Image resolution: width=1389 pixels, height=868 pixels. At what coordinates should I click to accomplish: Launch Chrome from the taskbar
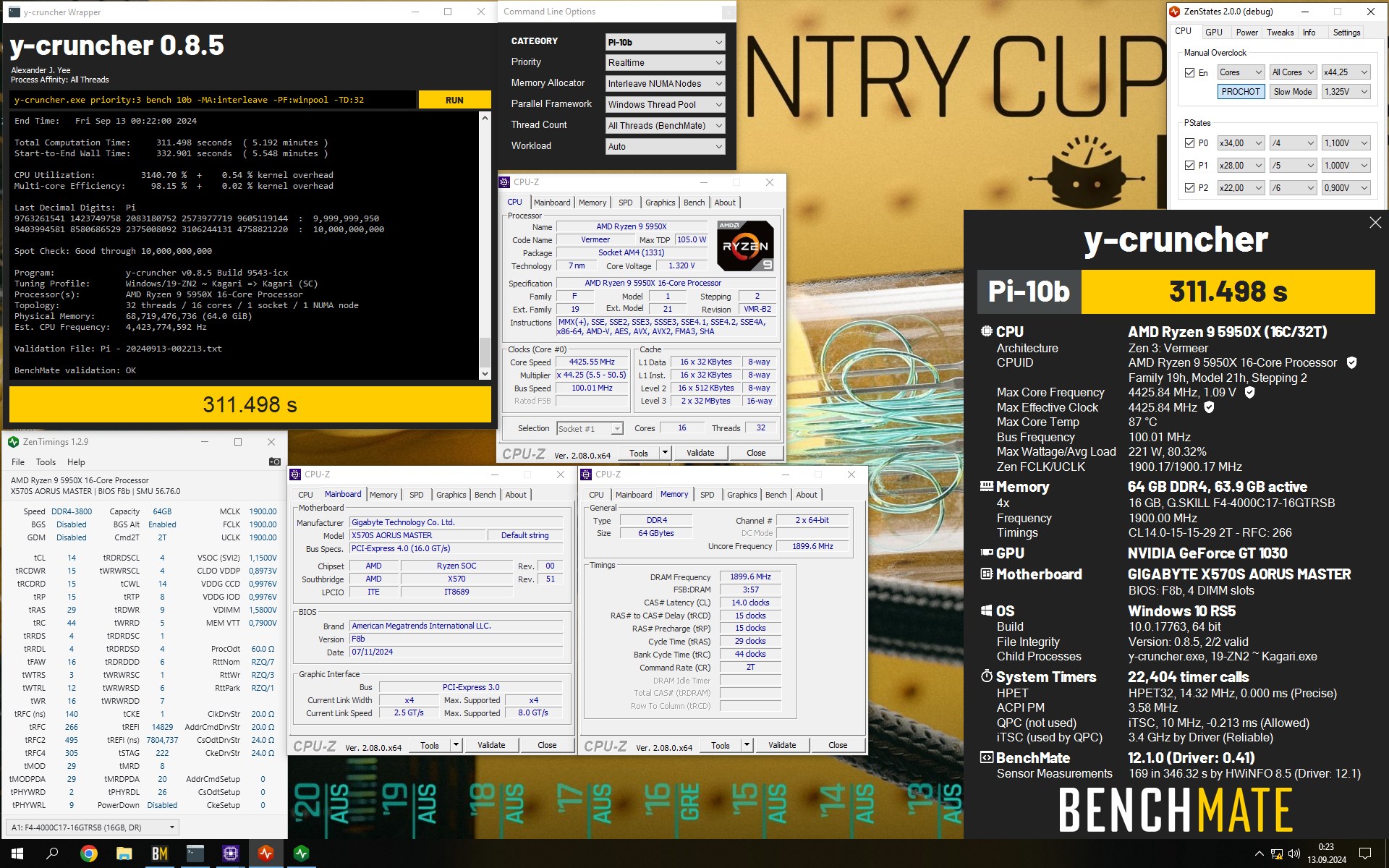pos(88,854)
